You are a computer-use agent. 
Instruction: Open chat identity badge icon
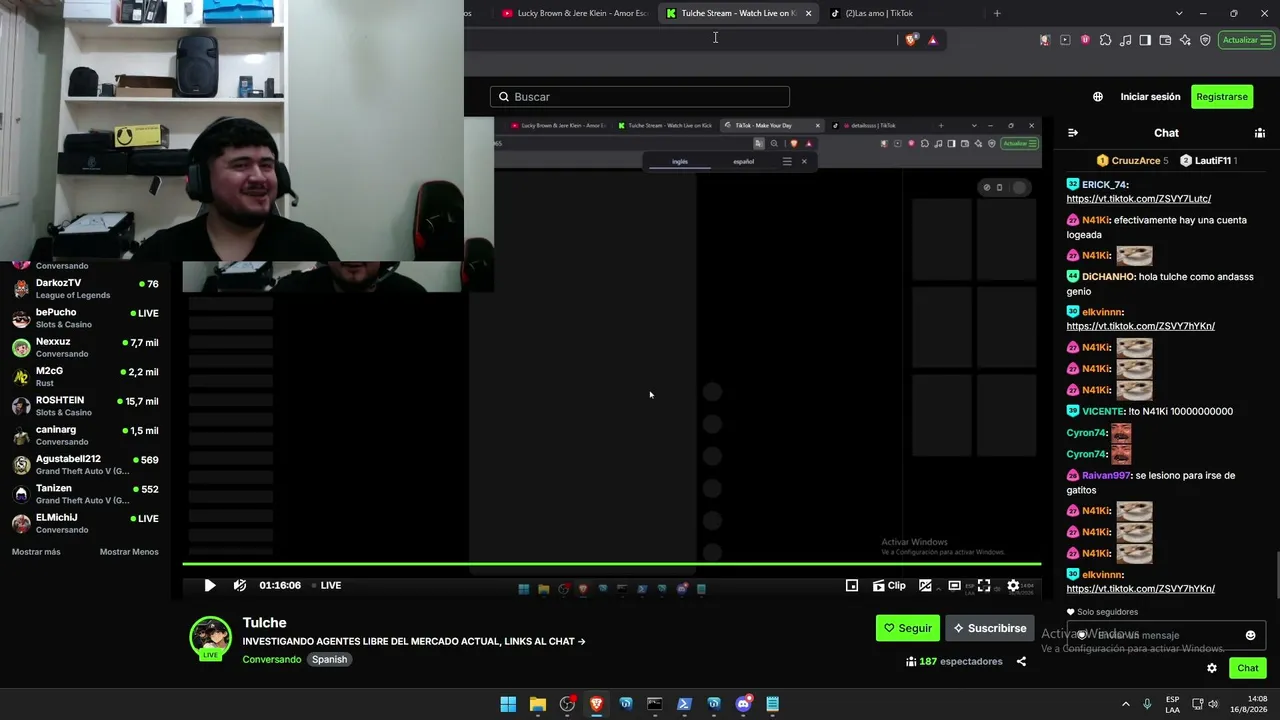[x=1081, y=635]
